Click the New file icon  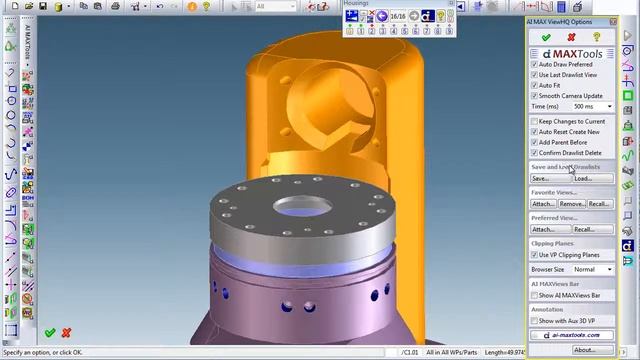coord(15,6)
